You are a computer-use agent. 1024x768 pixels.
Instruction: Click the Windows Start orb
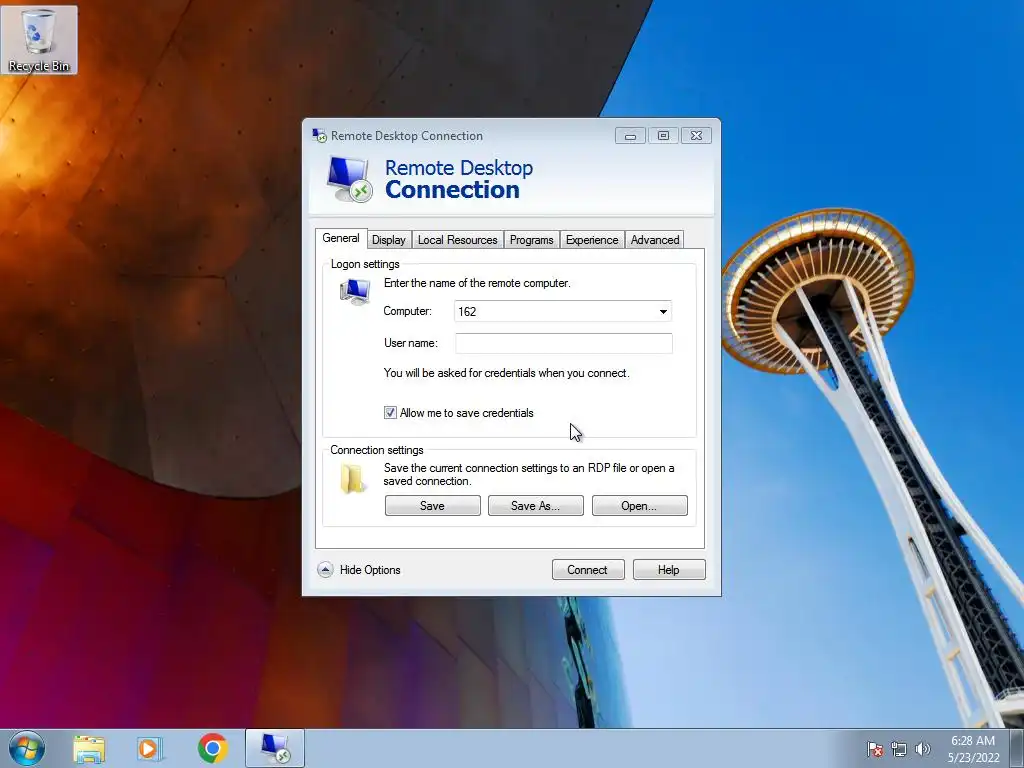click(26, 748)
